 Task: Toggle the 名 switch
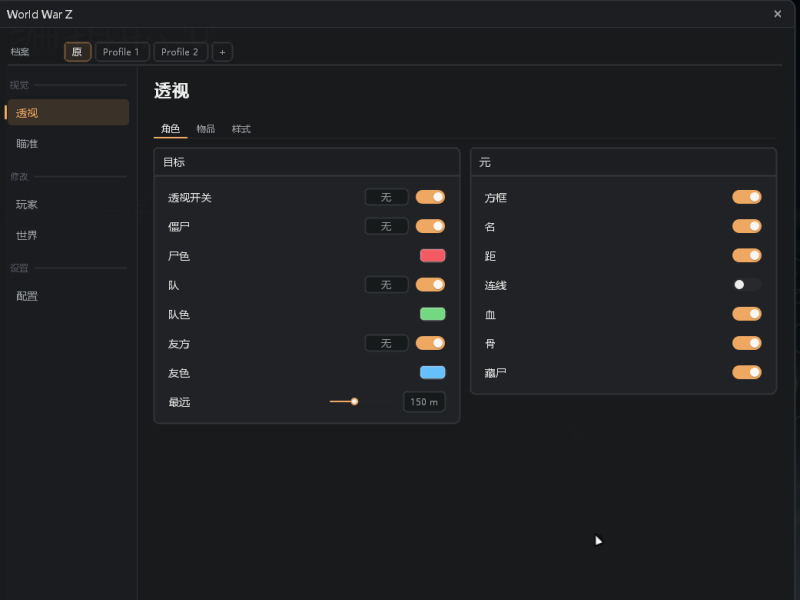746,227
